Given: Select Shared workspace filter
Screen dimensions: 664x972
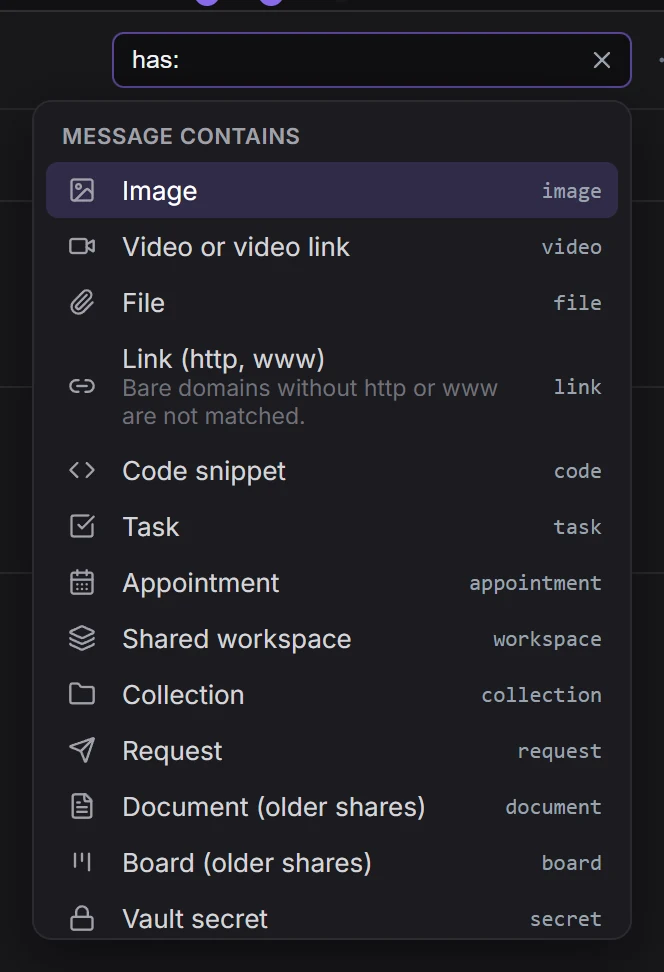Looking at the screenshot, I should coord(332,638).
